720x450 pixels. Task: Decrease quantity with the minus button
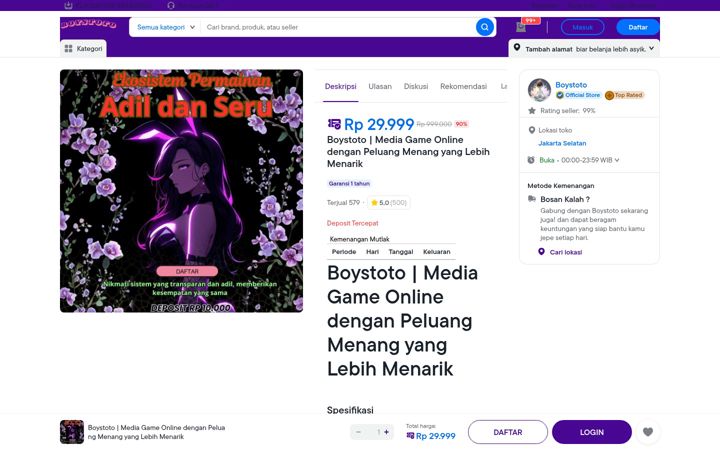pos(358,432)
